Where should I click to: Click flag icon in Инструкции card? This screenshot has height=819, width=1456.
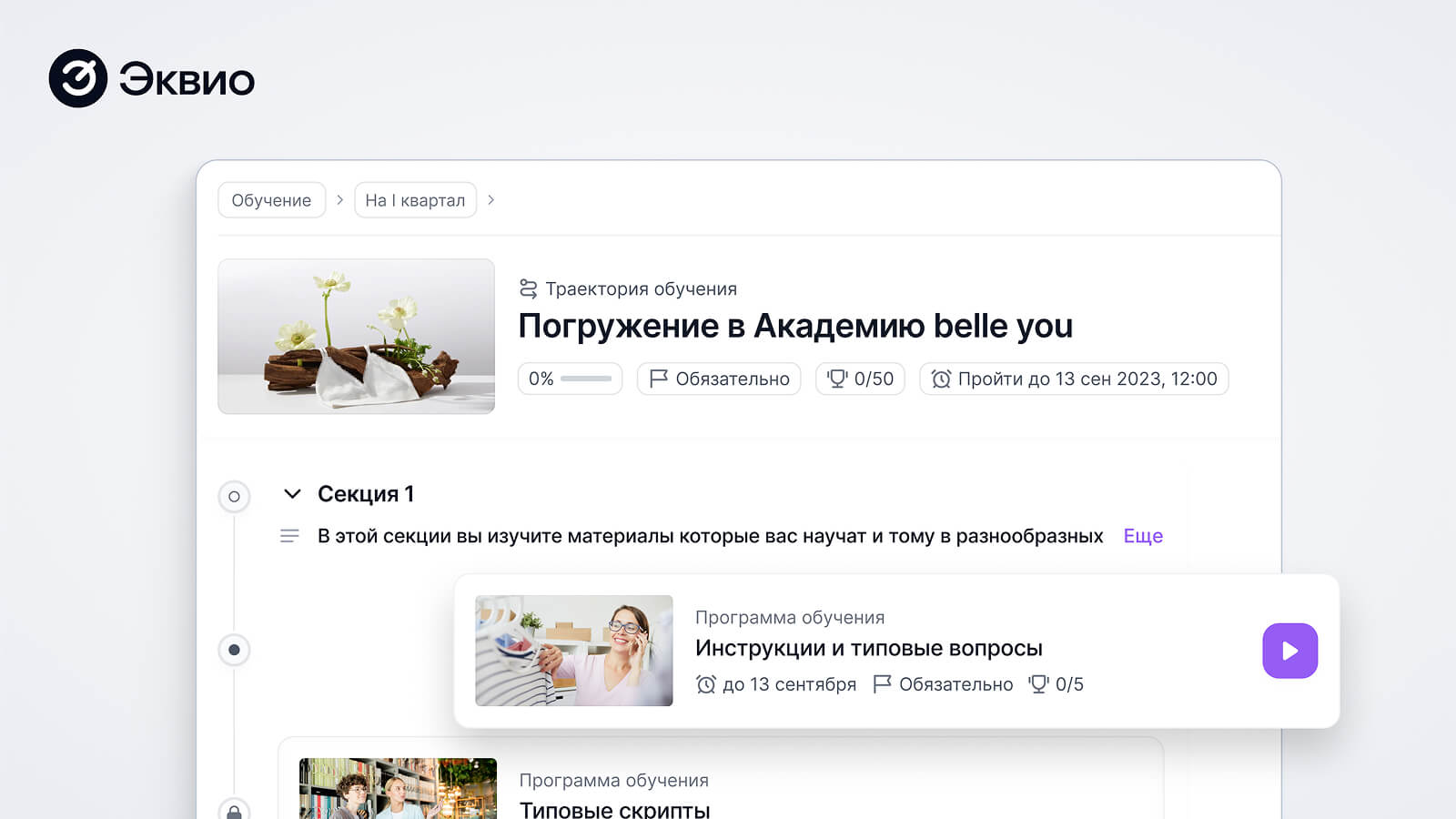point(882,684)
